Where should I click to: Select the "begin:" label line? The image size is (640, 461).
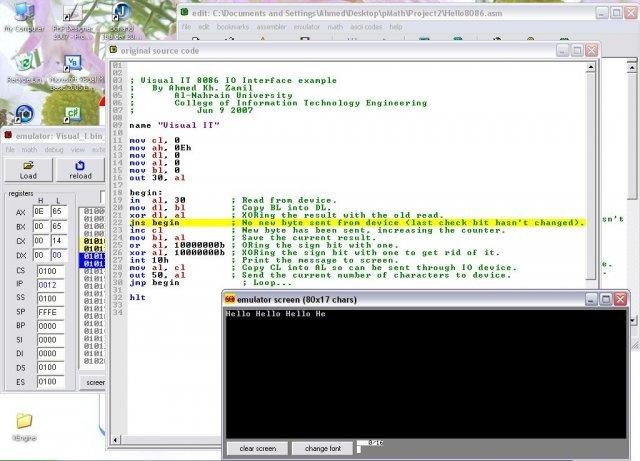point(146,192)
